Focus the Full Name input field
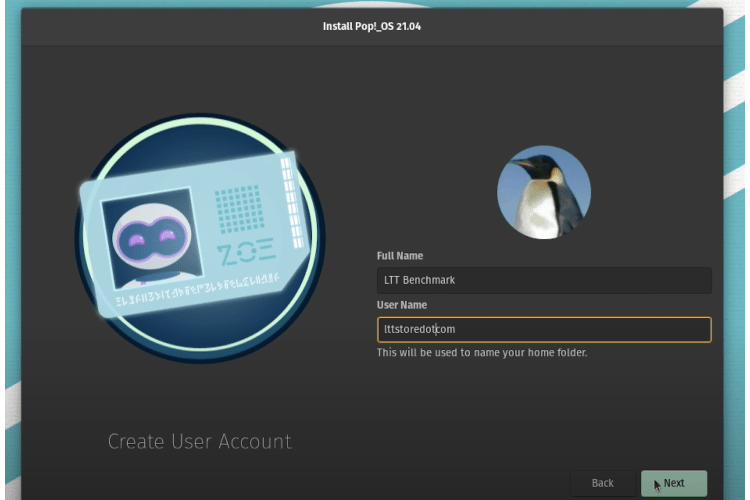The width and height of the screenshot is (750, 500). coord(544,280)
